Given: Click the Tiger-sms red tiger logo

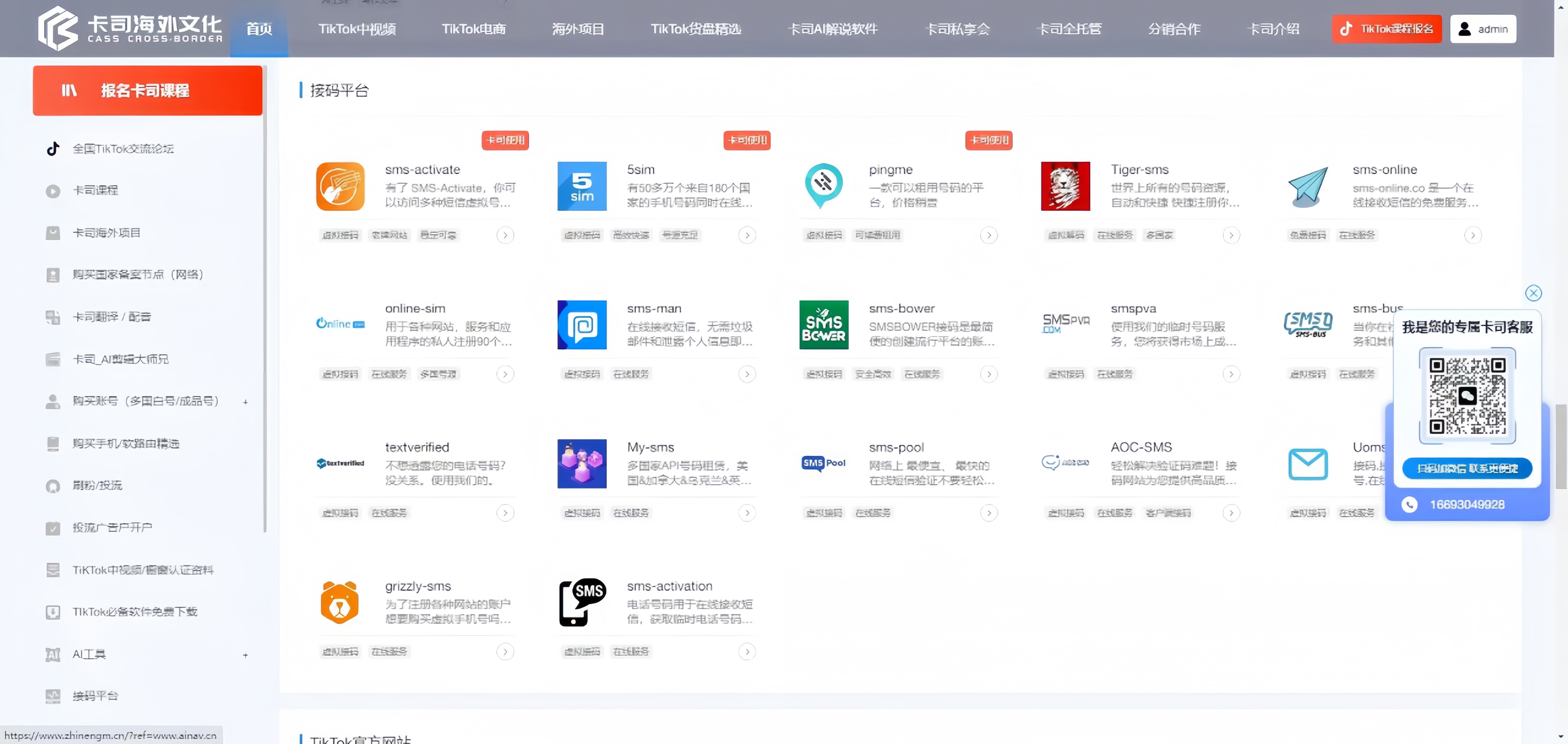Looking at the screenshot, I should [x=1065, y=186].
